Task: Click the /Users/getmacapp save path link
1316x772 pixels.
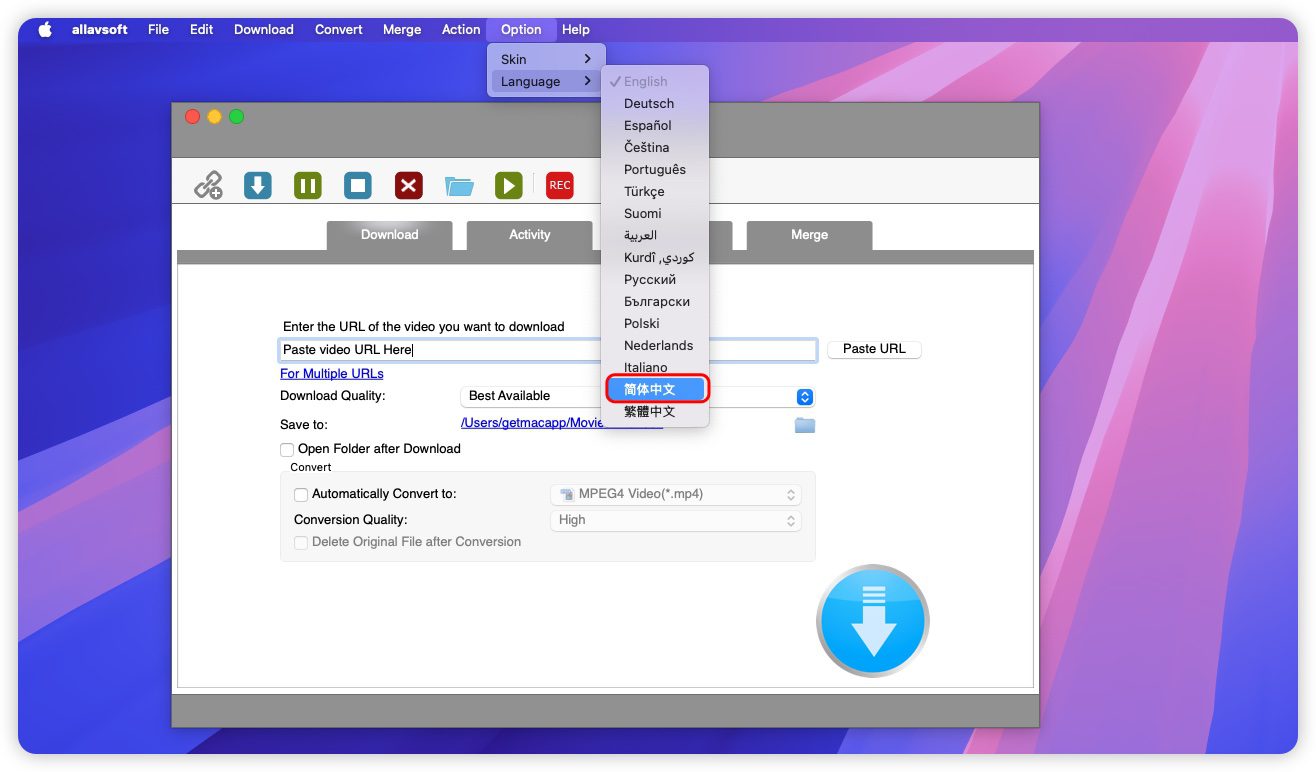Action: 561,423
